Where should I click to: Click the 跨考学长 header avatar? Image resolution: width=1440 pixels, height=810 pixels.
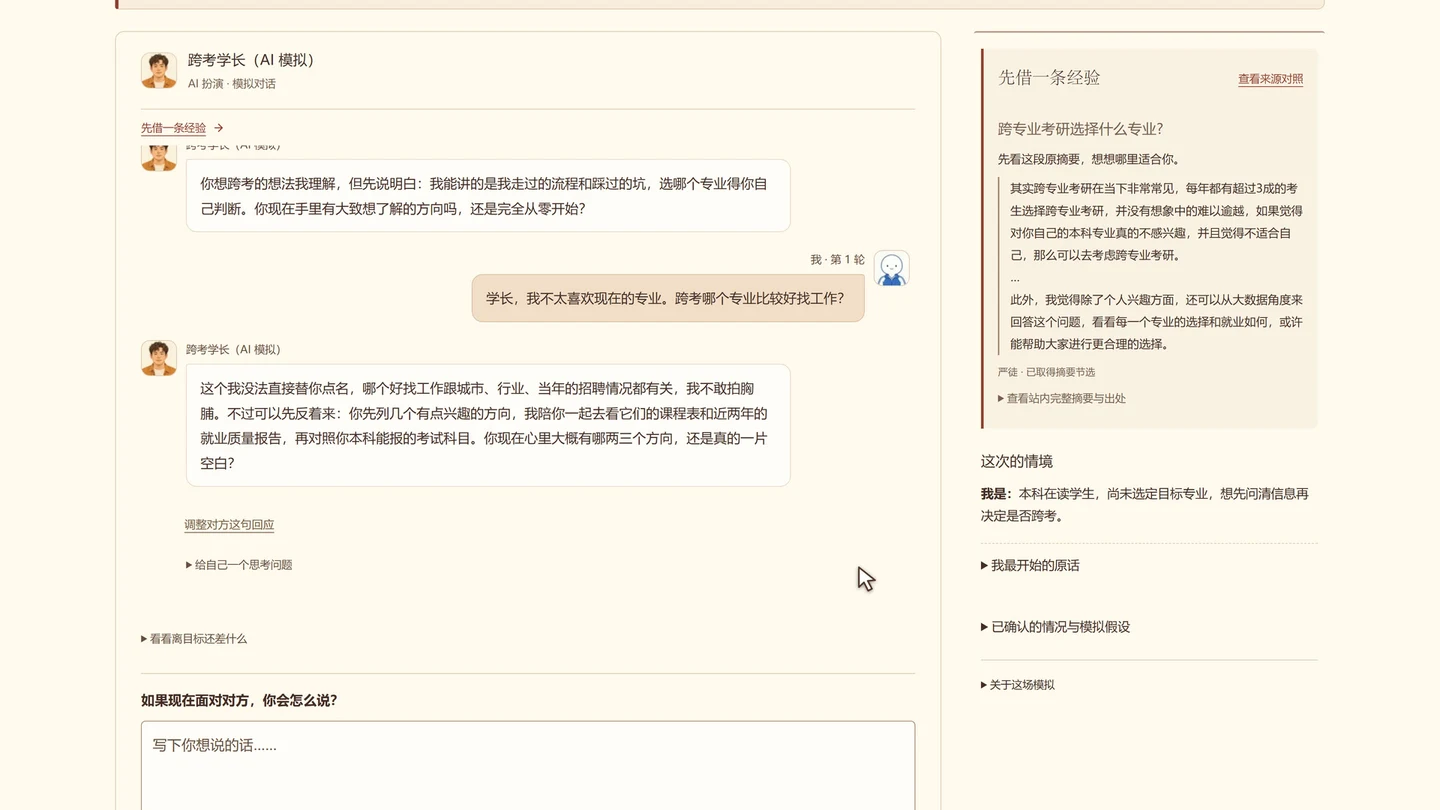pyautogui.click(x=158, y=71)
